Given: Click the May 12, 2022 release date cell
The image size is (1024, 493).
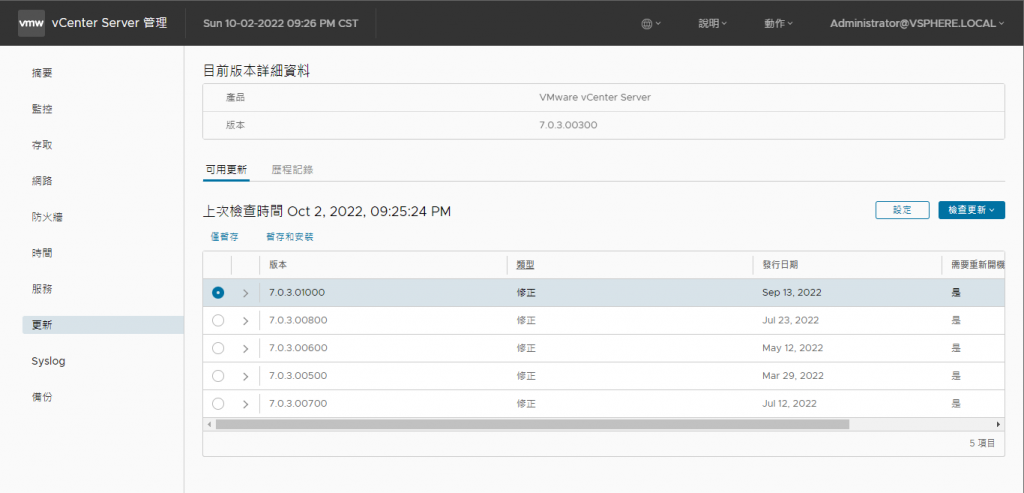Looking at the screenshot, I should pos(792,348).
